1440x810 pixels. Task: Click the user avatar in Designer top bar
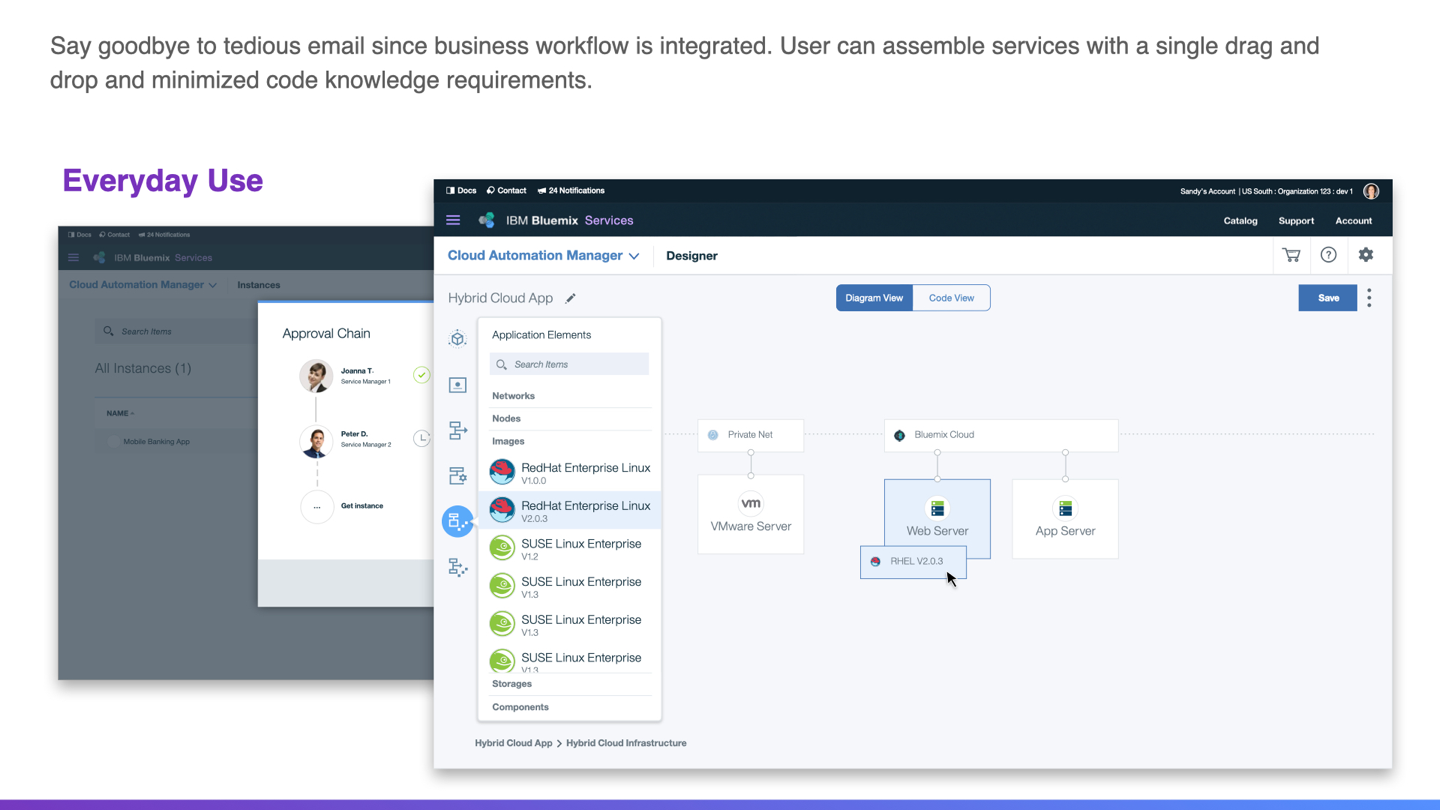[1371, 191]
